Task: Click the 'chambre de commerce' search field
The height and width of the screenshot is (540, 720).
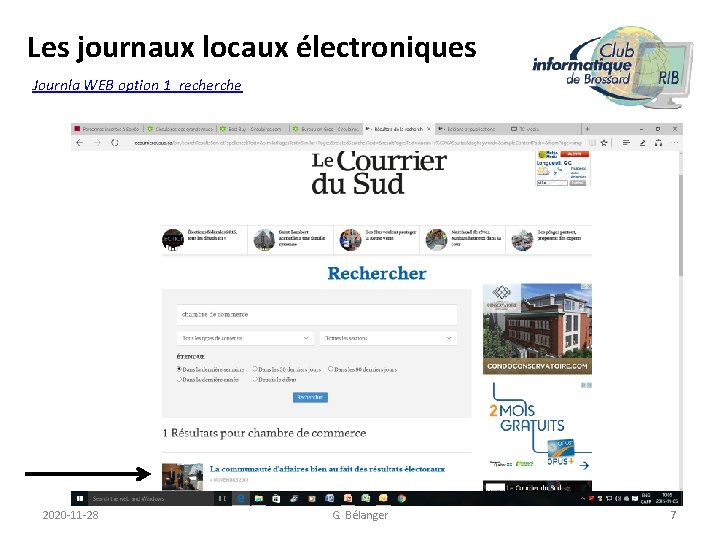Action: coord(317,315)
